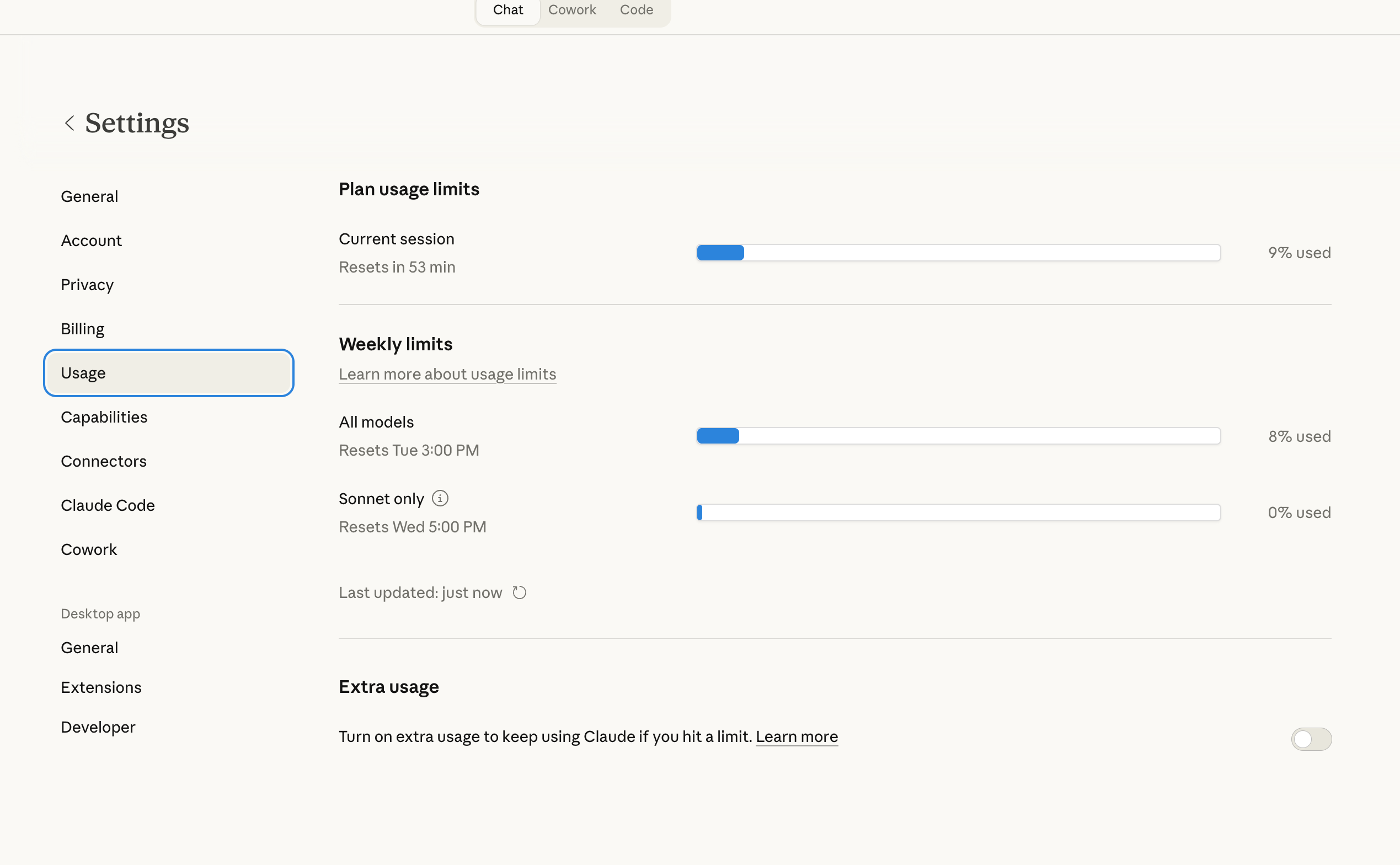Viewport: 1400px width, 865px height.
Task: Select Claude Code in settings sidebar
Action: click(108, 505)
